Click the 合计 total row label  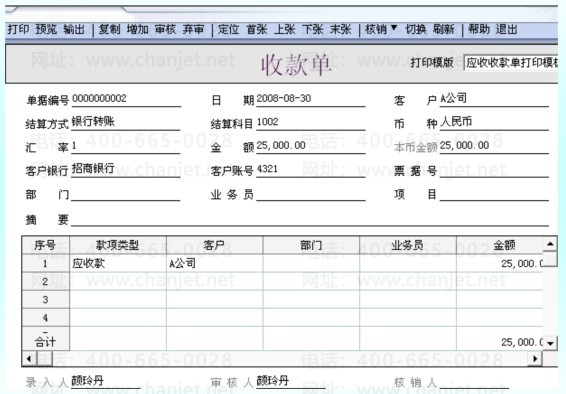click(x=45, y=341)
